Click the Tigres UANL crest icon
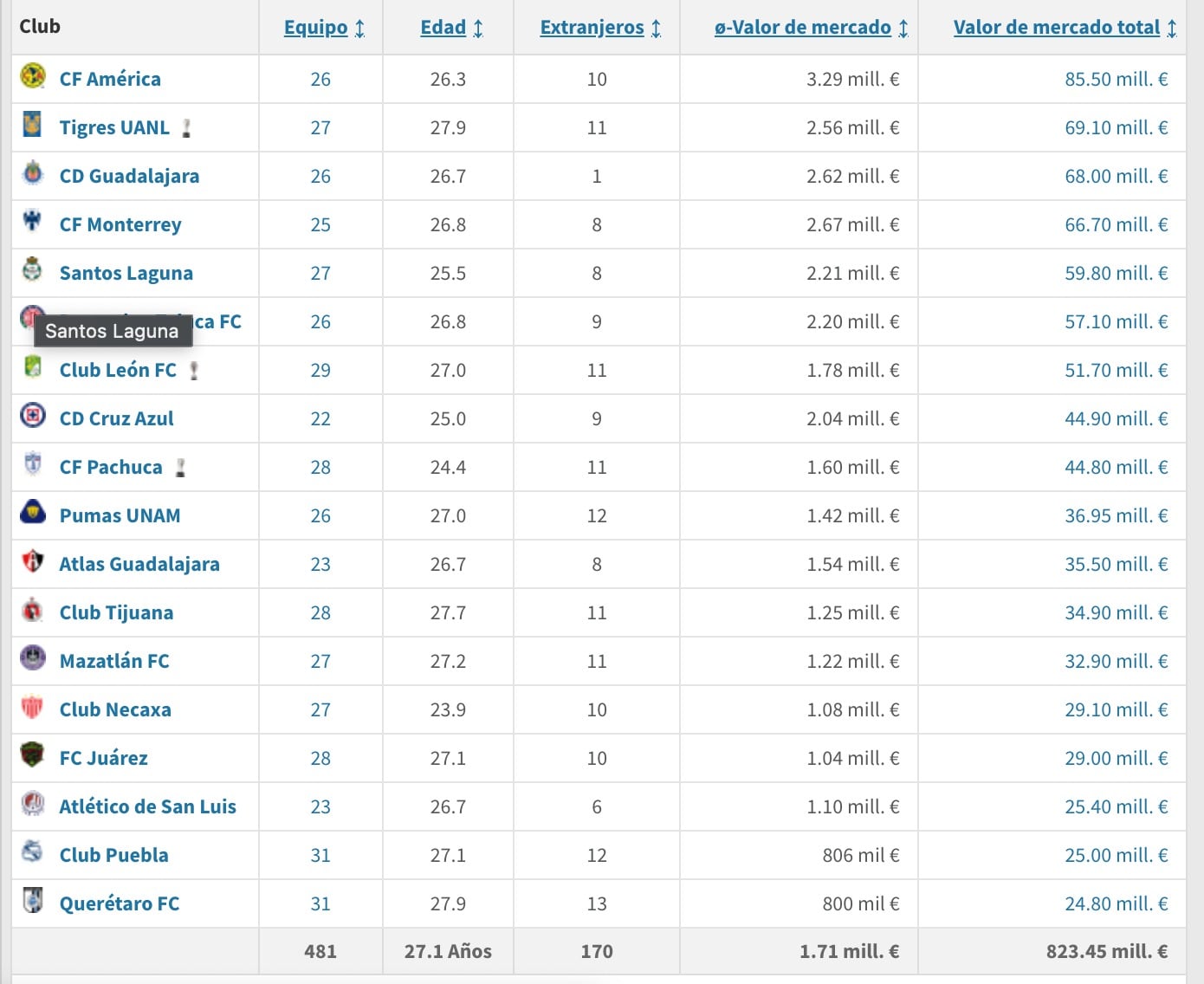This screenshot has height=984, width=1204. pos(33,126)
